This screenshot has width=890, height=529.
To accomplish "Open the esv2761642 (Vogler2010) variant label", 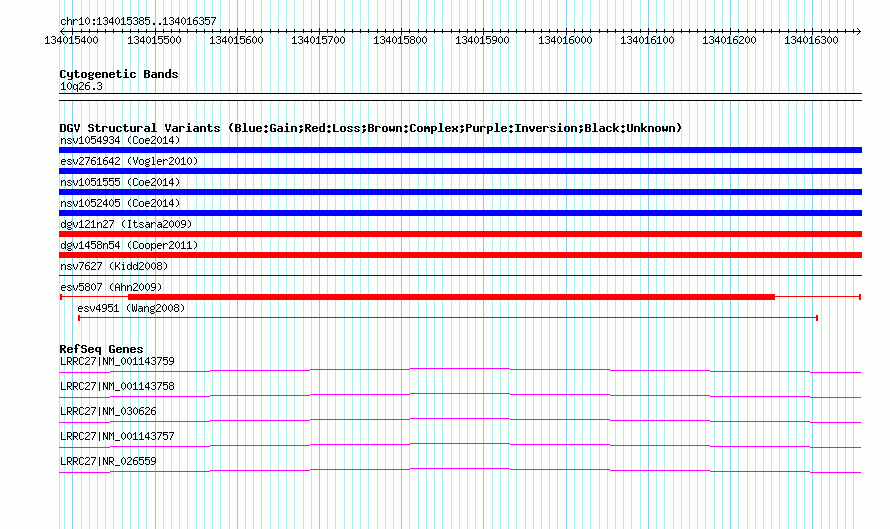I will pos(129,161).
